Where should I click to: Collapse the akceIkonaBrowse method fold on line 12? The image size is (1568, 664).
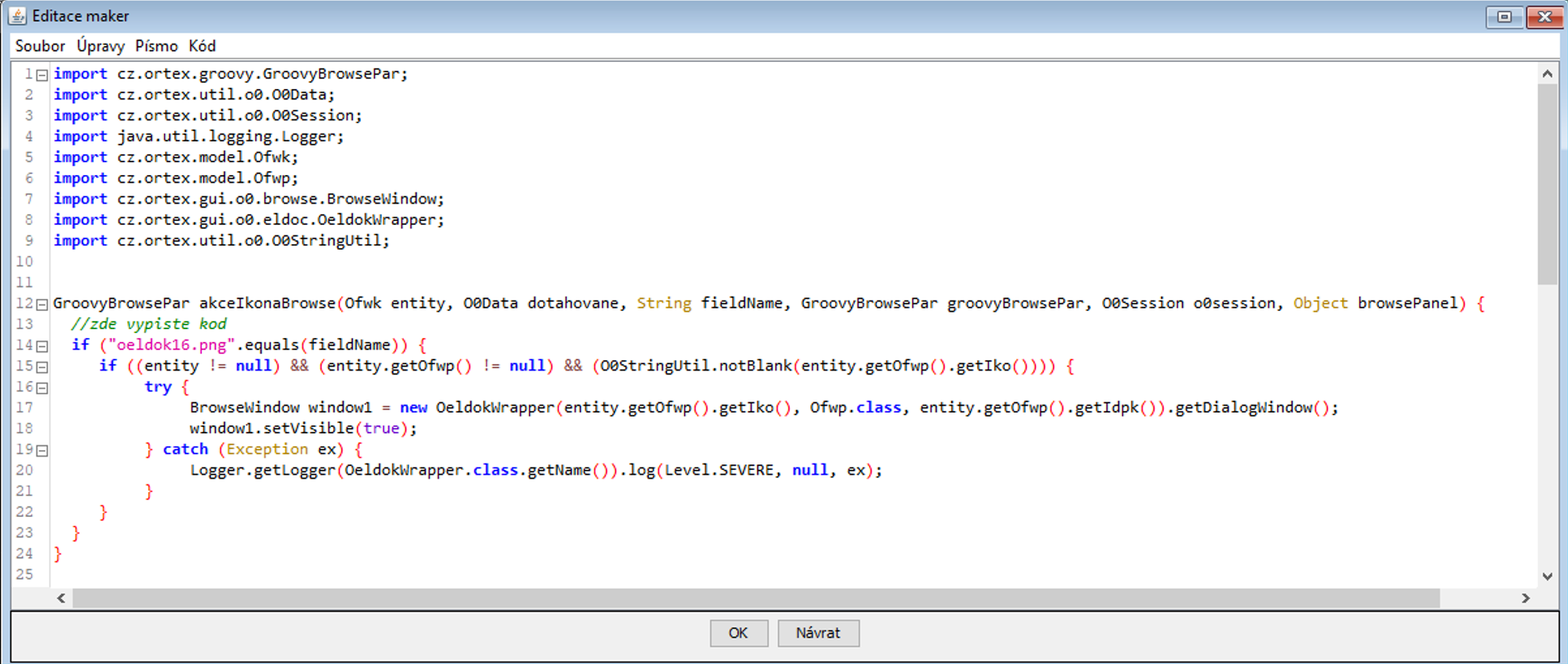[42, 305]
